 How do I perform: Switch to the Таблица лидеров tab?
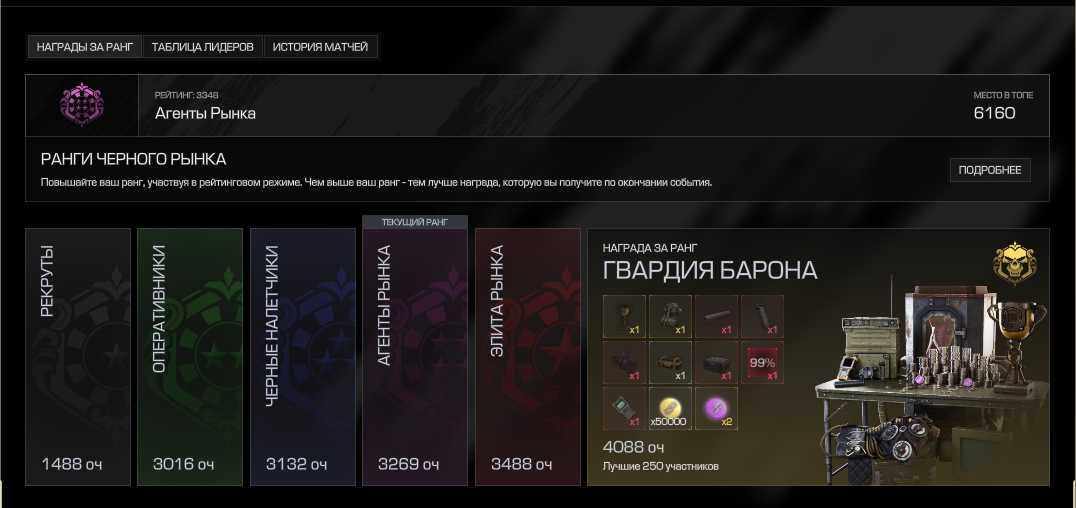point(203,47)
